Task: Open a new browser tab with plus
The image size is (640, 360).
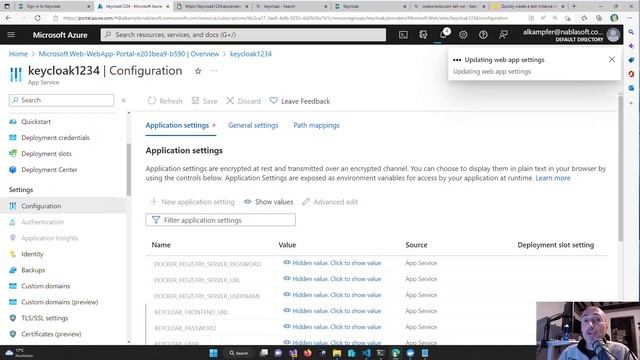Action: (574, 6)
